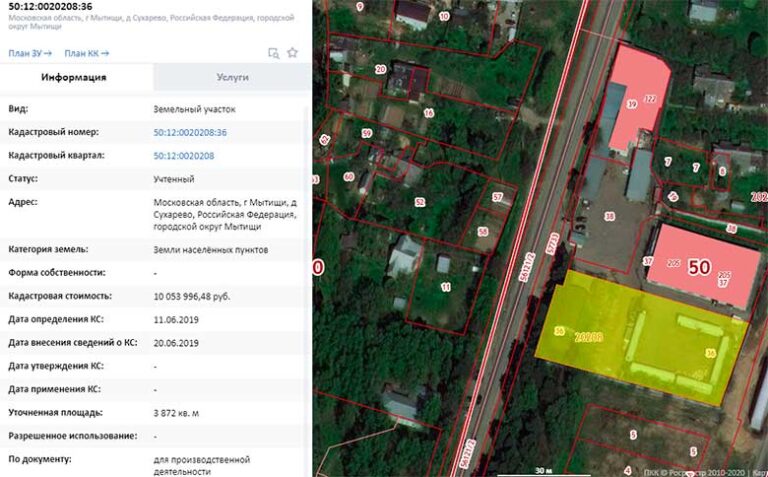This screenshot has width=768, height=477.
Task: Click parcel number 52 on the map
Action: point(419,202)
